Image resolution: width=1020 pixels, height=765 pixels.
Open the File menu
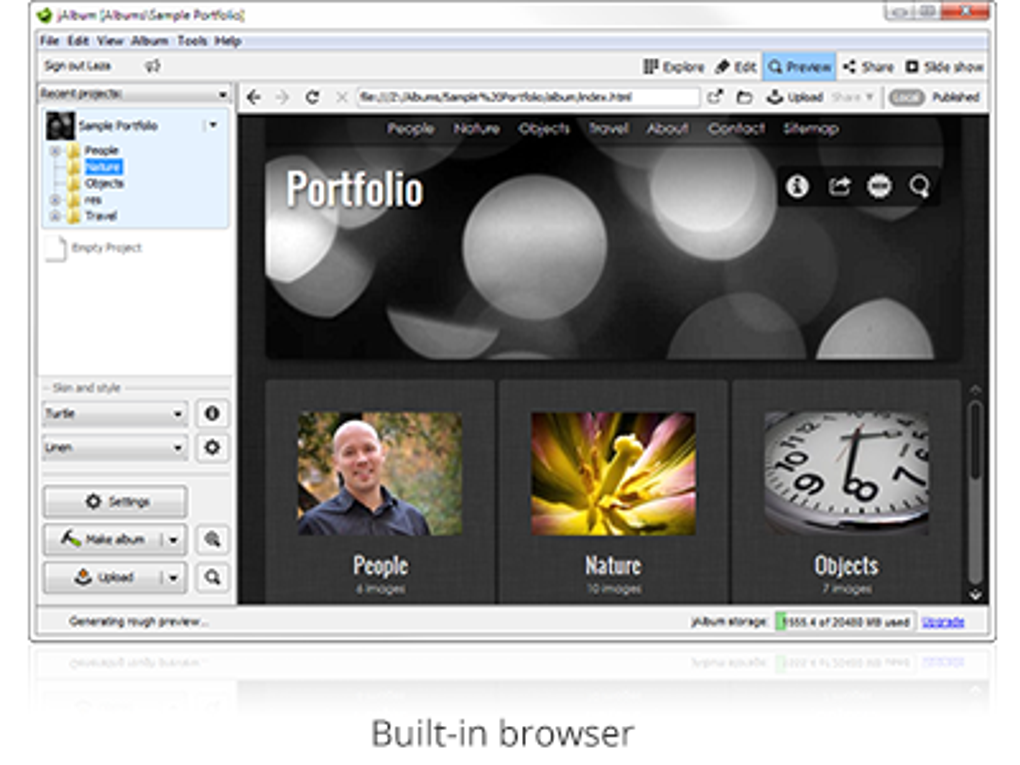pos(49,41)
